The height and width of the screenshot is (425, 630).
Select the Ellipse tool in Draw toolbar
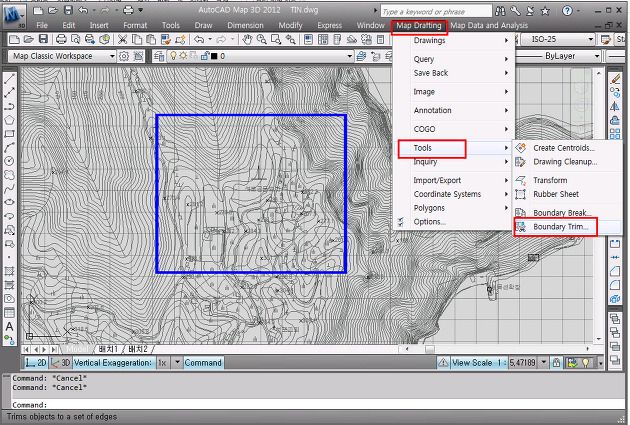click(x=9, y=202)
